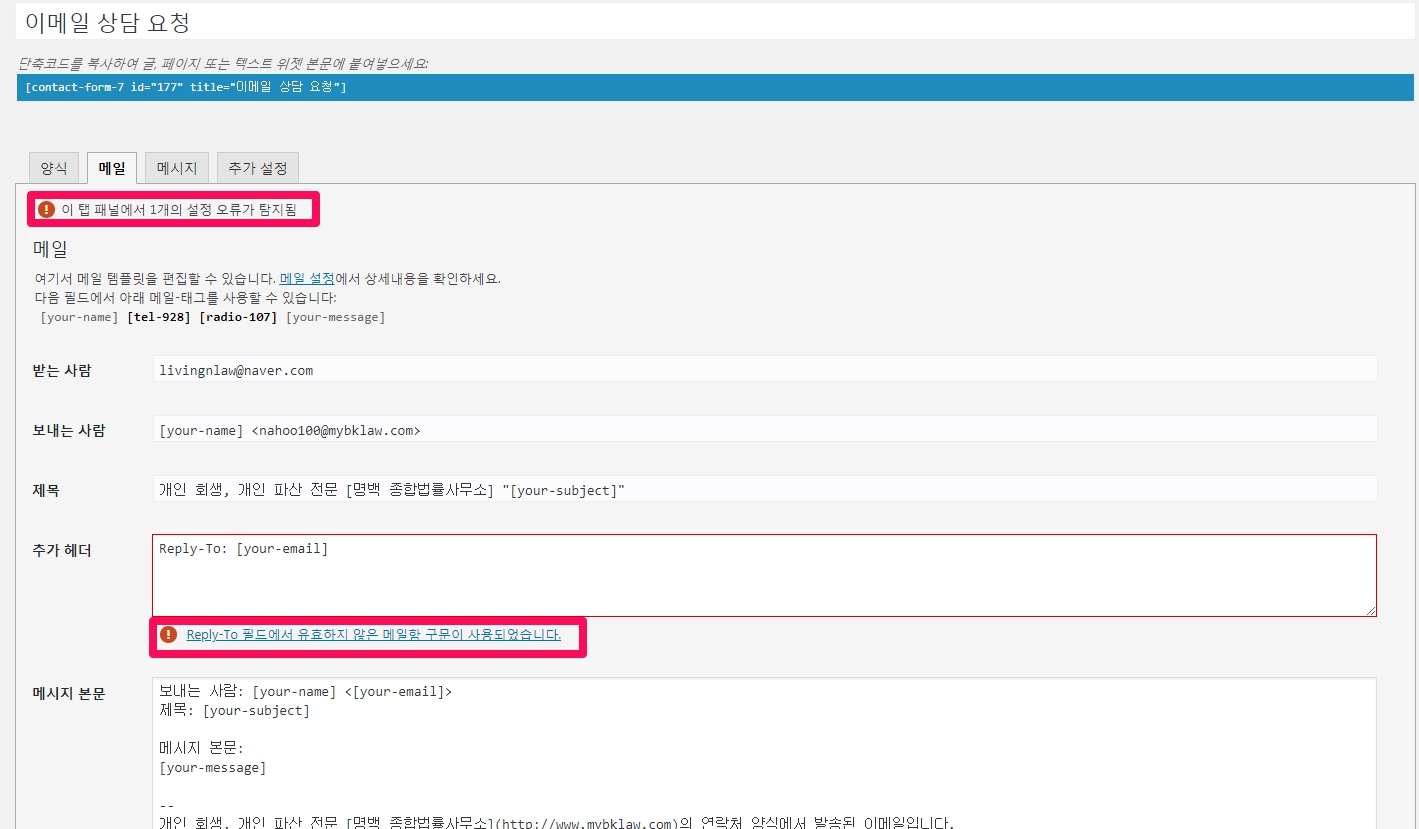Select the [tel-928] mail-tag
This screenshot has width=1419, height=829.
pyautogui.click(x=160, y=317)
